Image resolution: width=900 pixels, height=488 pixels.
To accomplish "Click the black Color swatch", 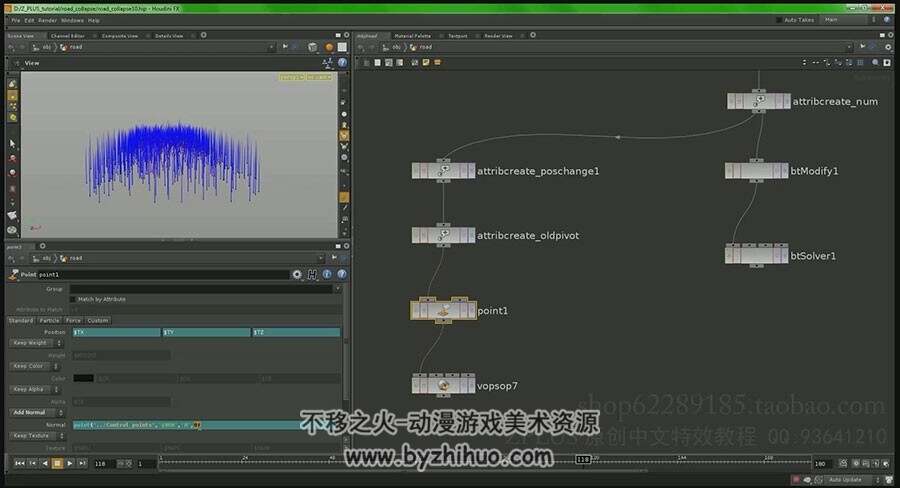I will pyautogui.click(x=83, y=378).
